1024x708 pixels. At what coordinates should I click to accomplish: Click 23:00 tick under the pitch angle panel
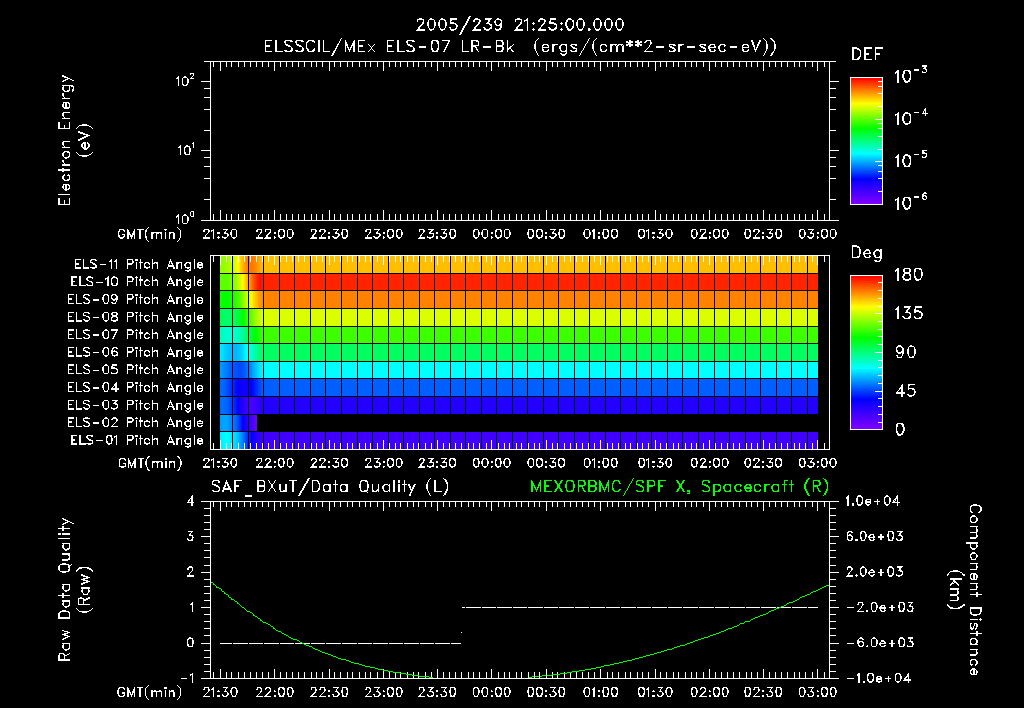[383, 463]
